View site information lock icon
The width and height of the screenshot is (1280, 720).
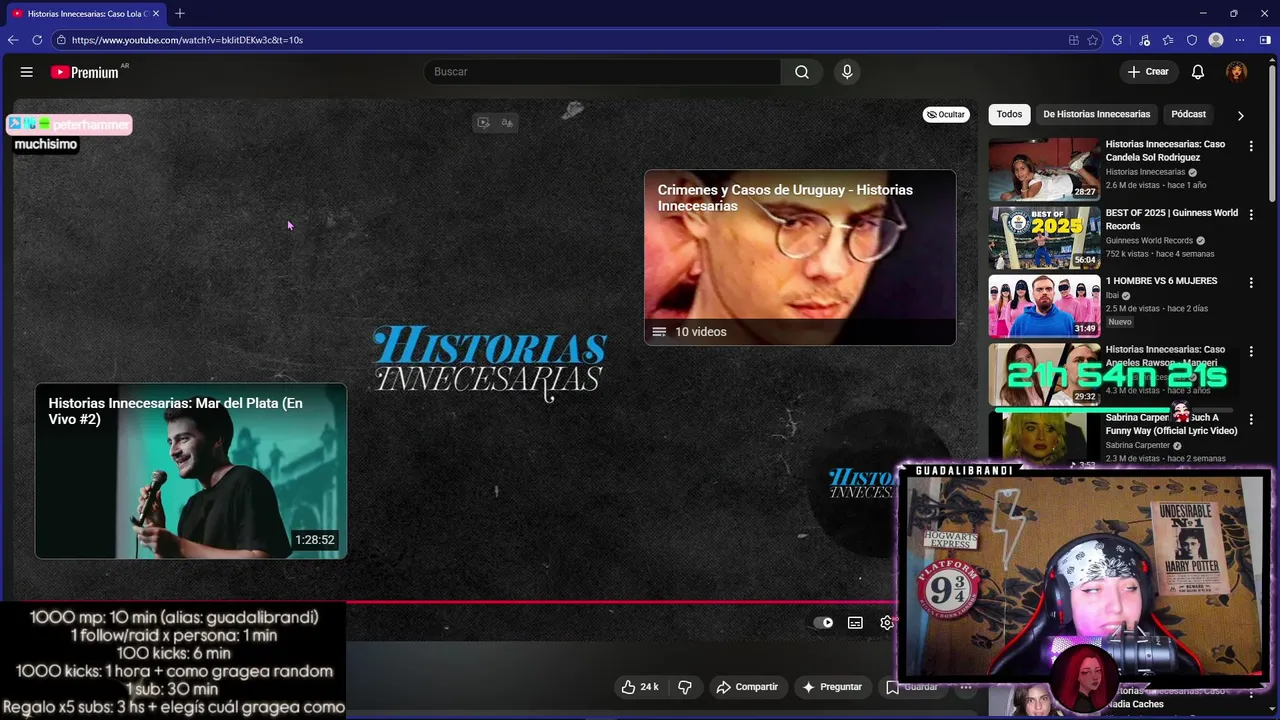pos(61,40)
